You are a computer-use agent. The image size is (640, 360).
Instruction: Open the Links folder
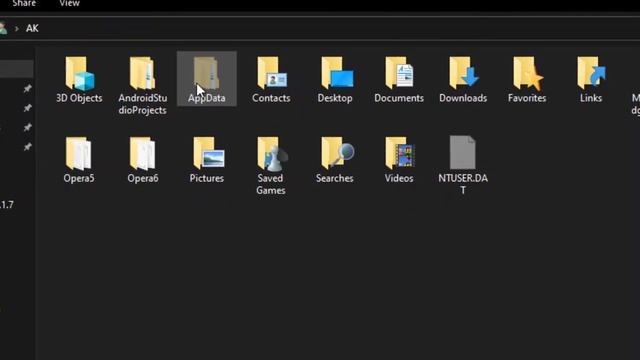[591, 80]
